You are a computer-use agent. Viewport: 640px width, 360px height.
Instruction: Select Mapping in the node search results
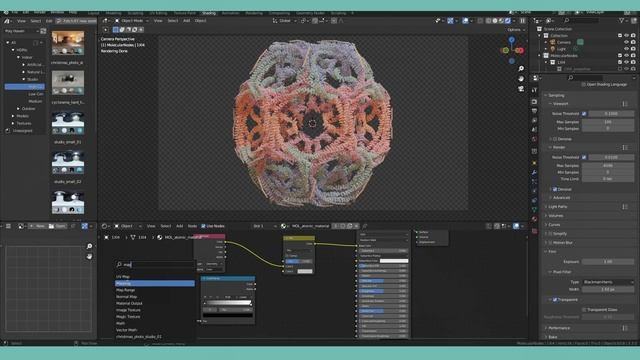[155, 283]
